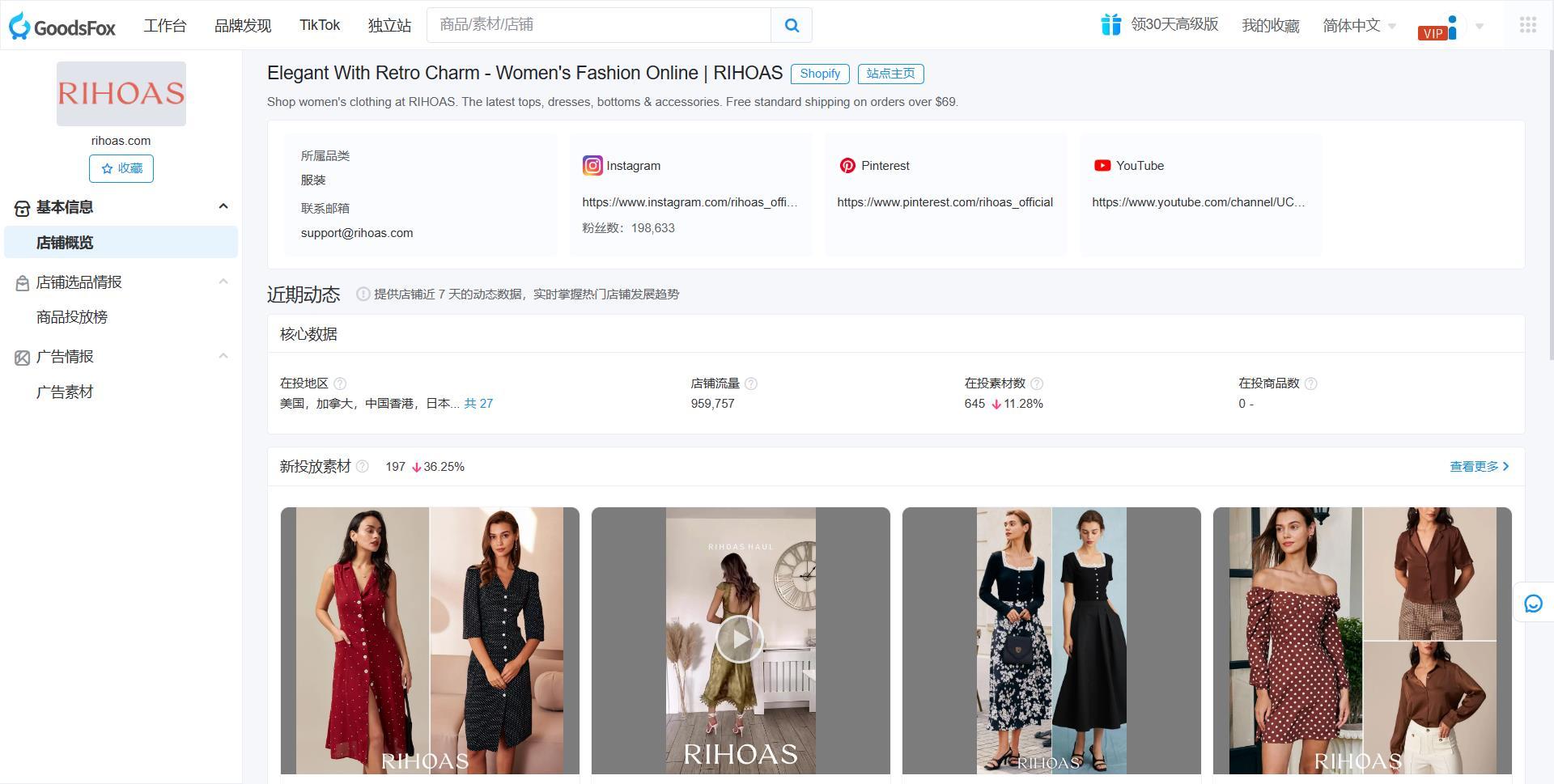
Task: Open the apps grid icon top right
Action: 1528,25
